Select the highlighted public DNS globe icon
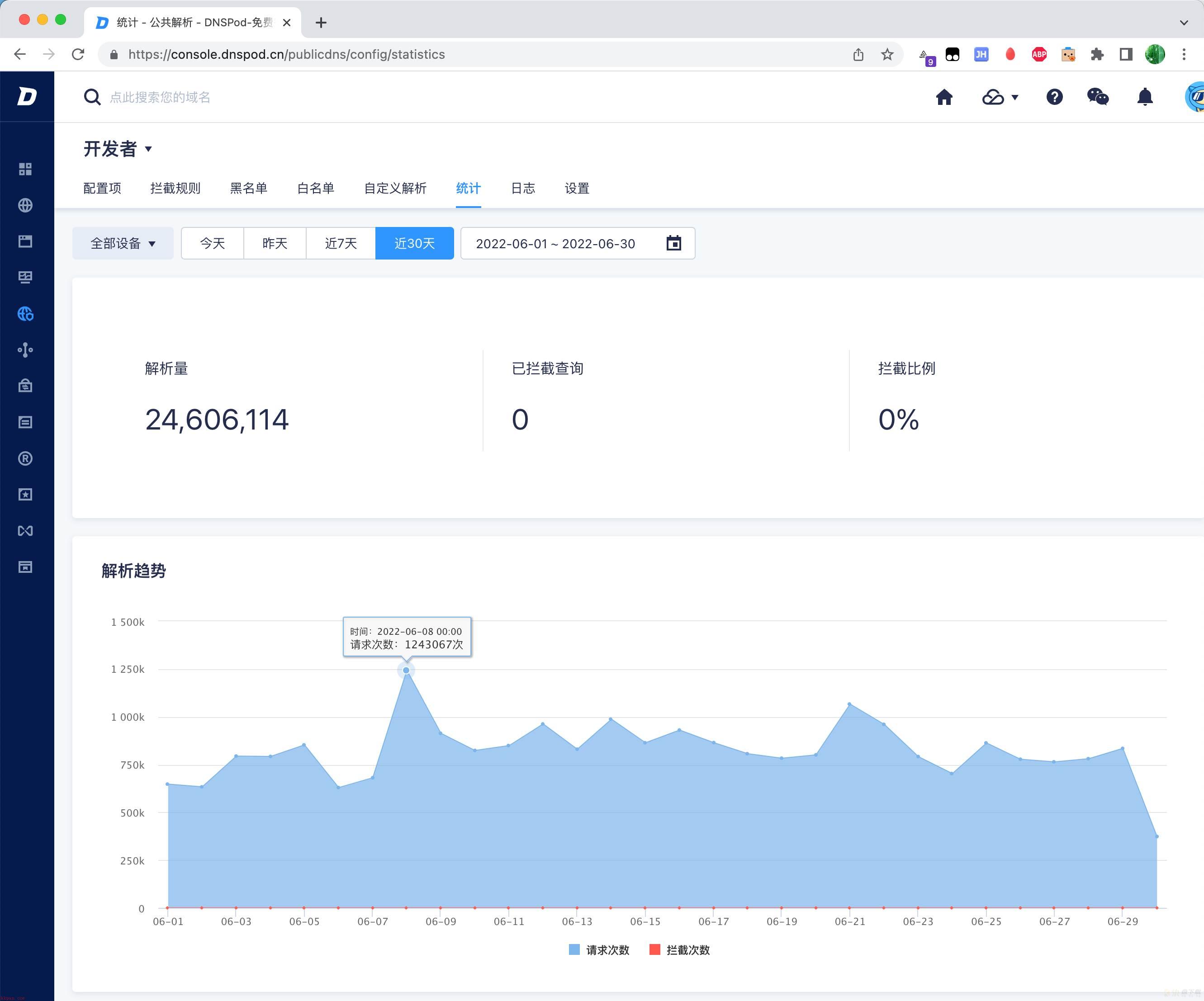This screenshot has height=1001, width=1204. click(x=25, y=313)
